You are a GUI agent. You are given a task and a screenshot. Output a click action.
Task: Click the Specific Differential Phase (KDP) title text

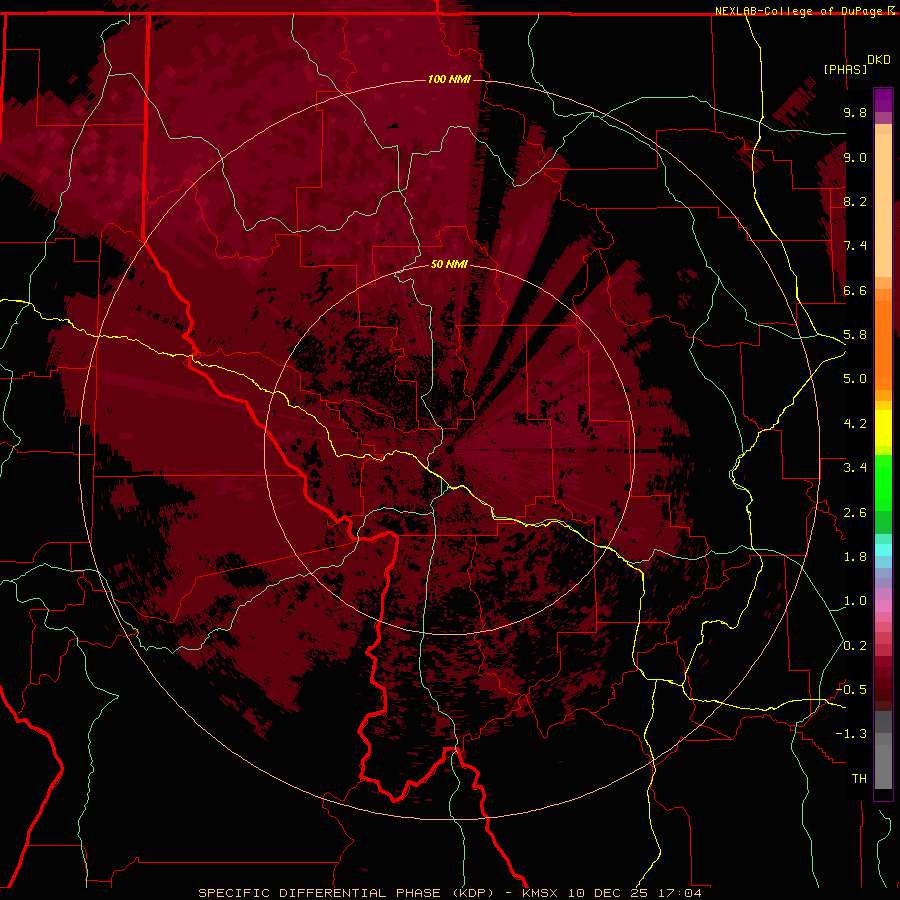346,893
